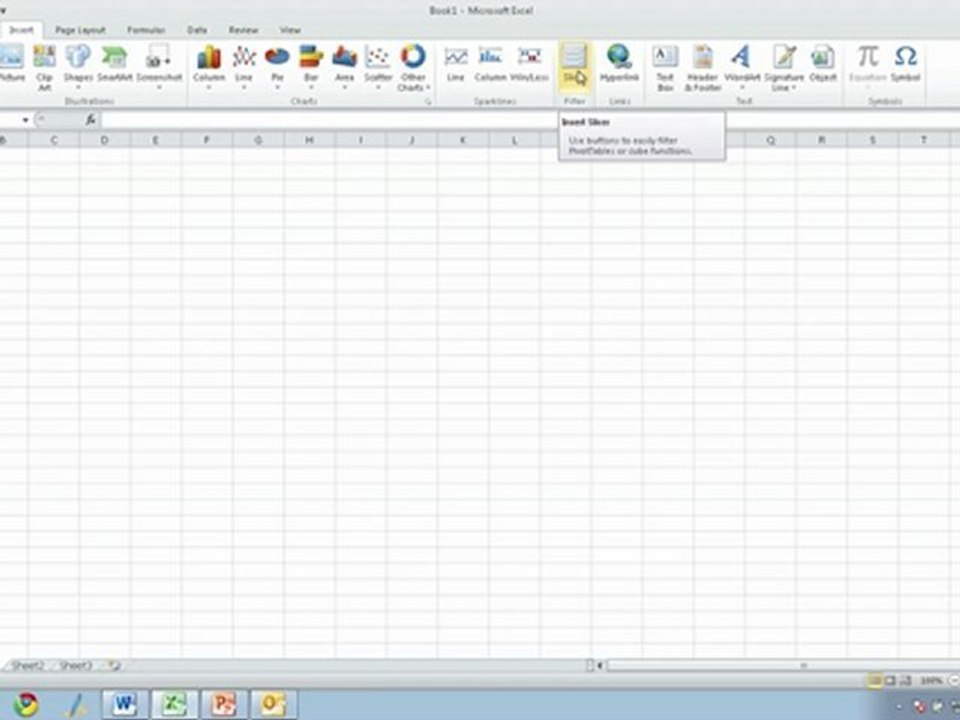Switch to the Page Layout tab
Viewport: 960px width, 720px height.
tap(80, 30)
